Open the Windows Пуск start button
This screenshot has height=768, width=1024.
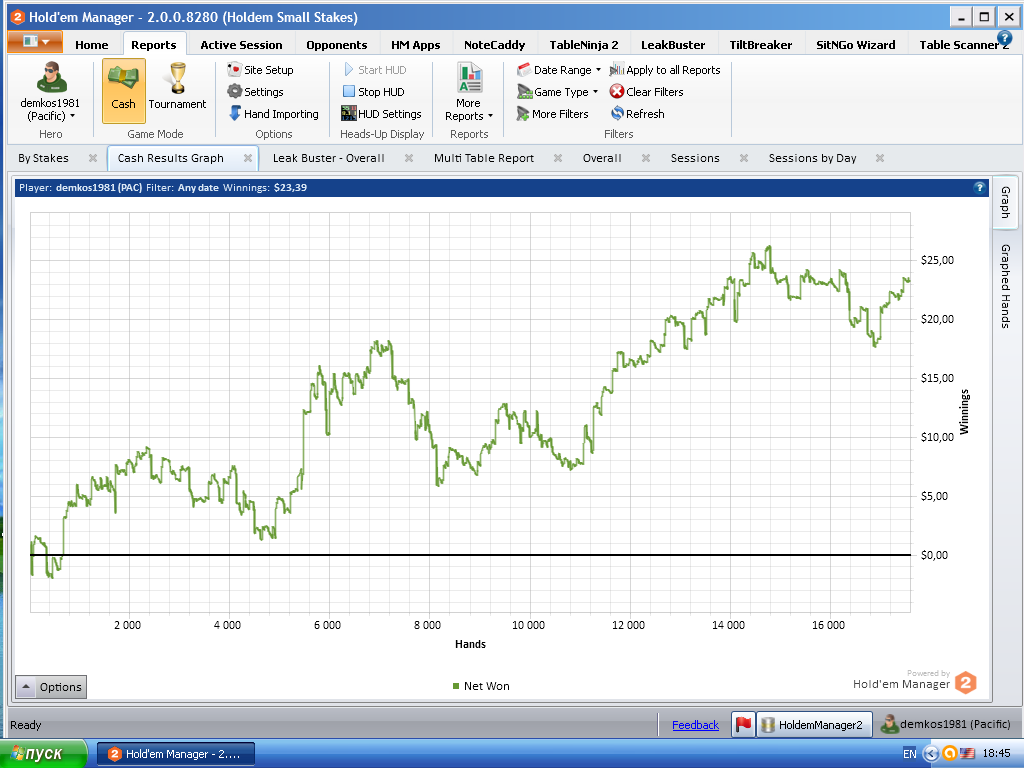[43, 754]
